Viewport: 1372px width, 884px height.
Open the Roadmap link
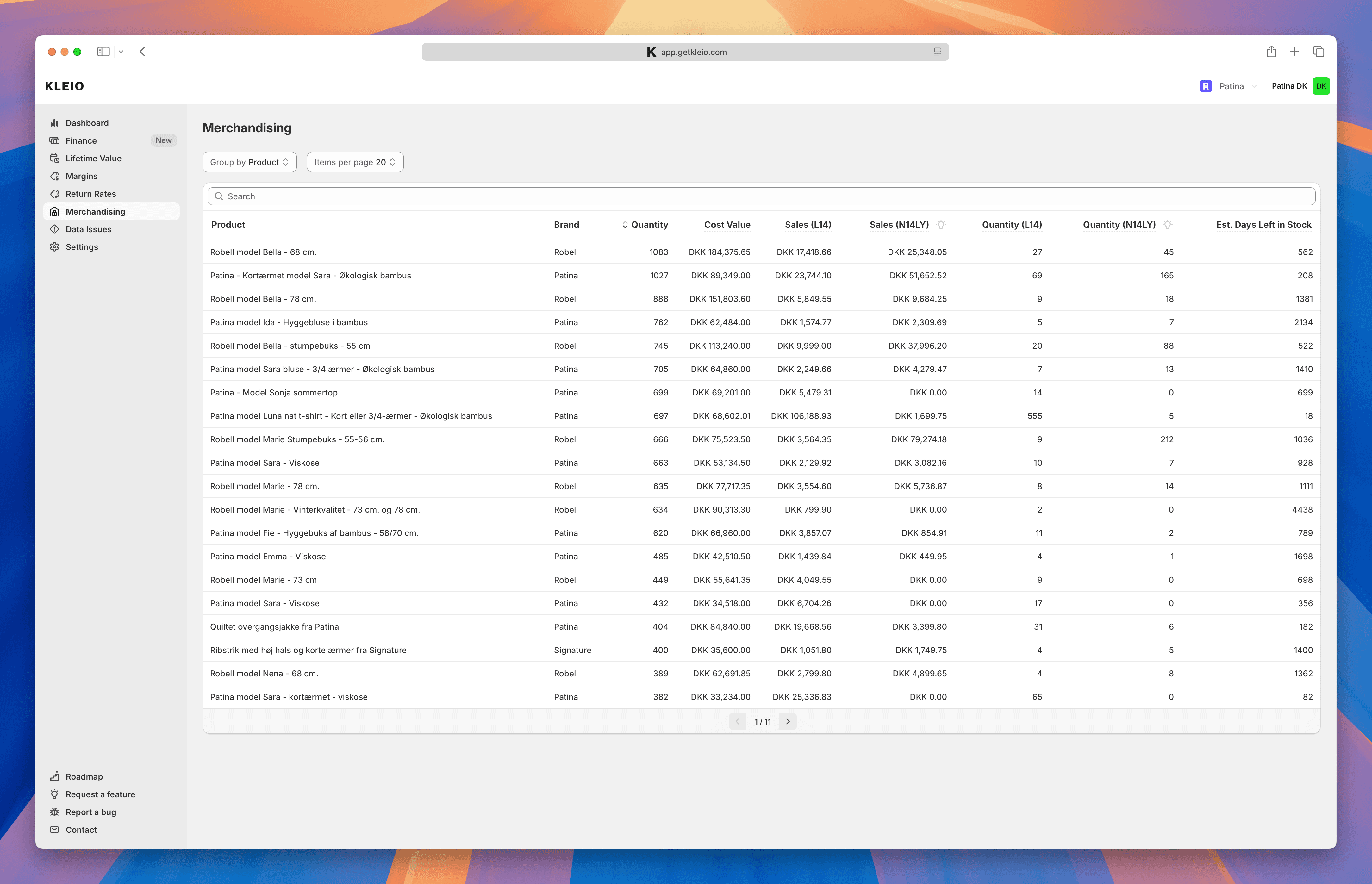tap(84, 777)
